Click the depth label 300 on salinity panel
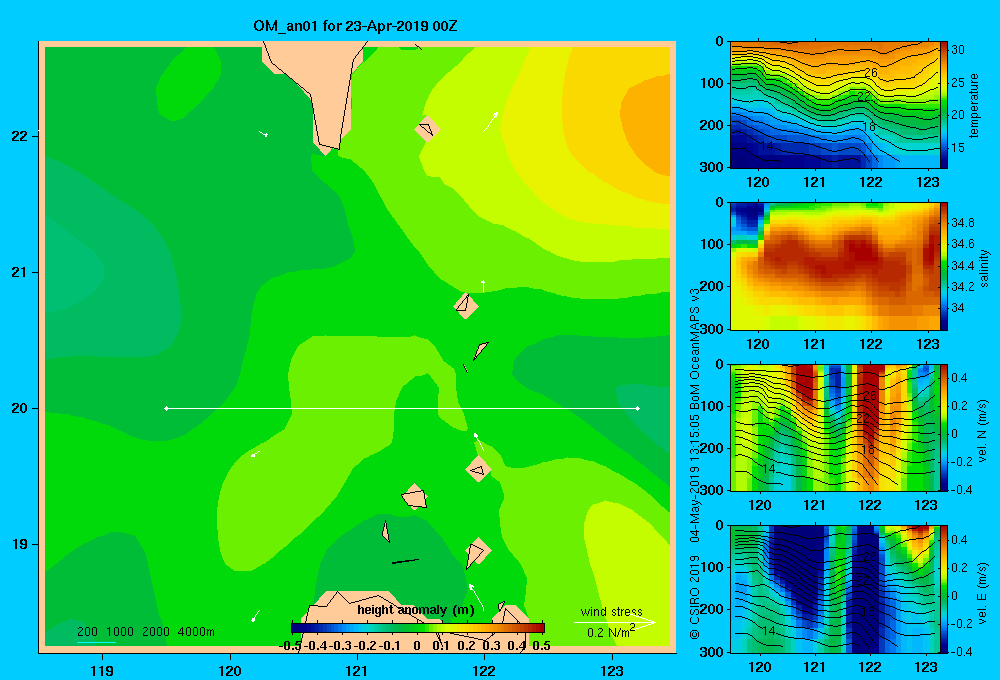 (x=712, y=329)
